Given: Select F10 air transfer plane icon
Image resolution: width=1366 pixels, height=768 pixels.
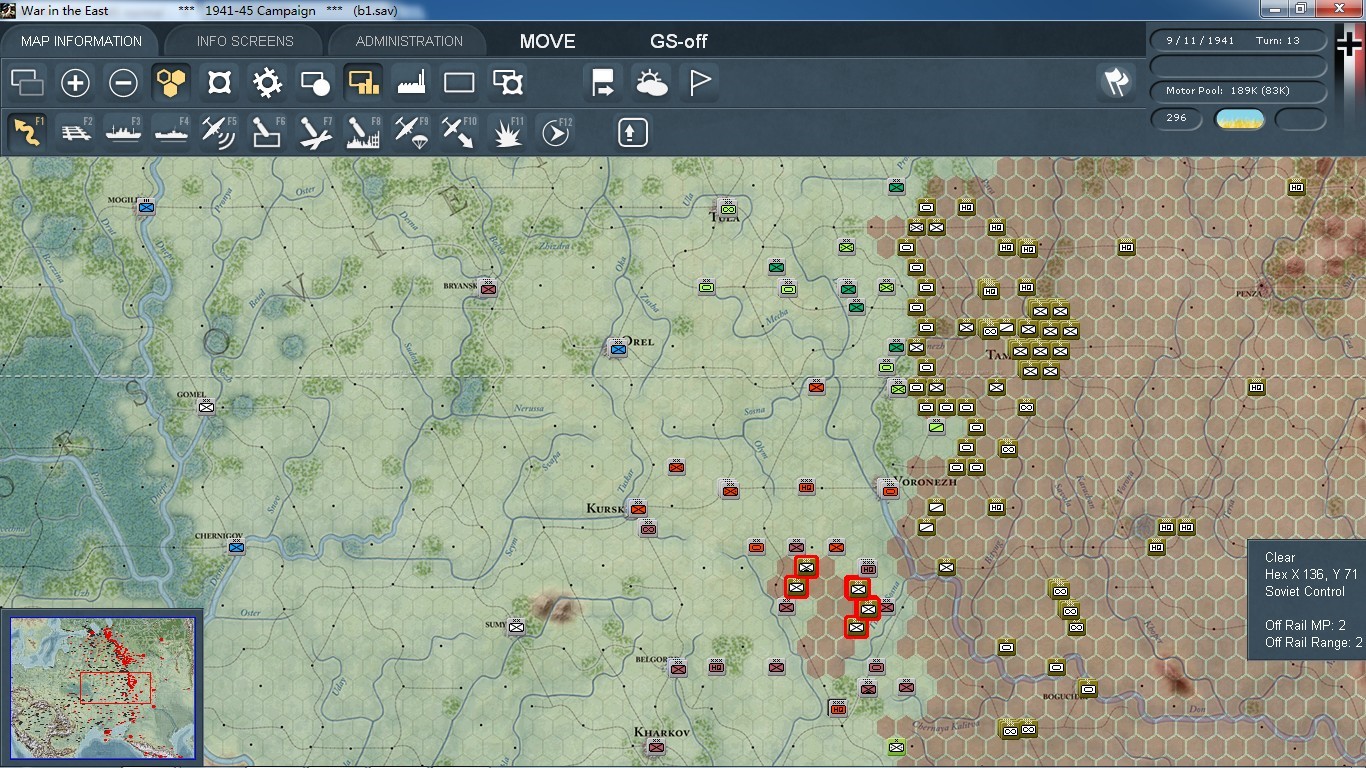Looking at the screenshot, I should (459, 132).
